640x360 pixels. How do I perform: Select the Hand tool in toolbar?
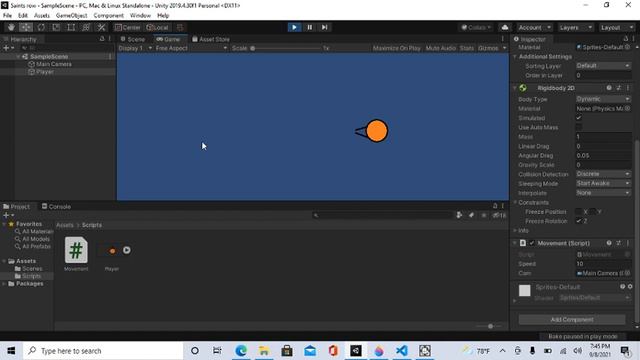click(11, 27)
